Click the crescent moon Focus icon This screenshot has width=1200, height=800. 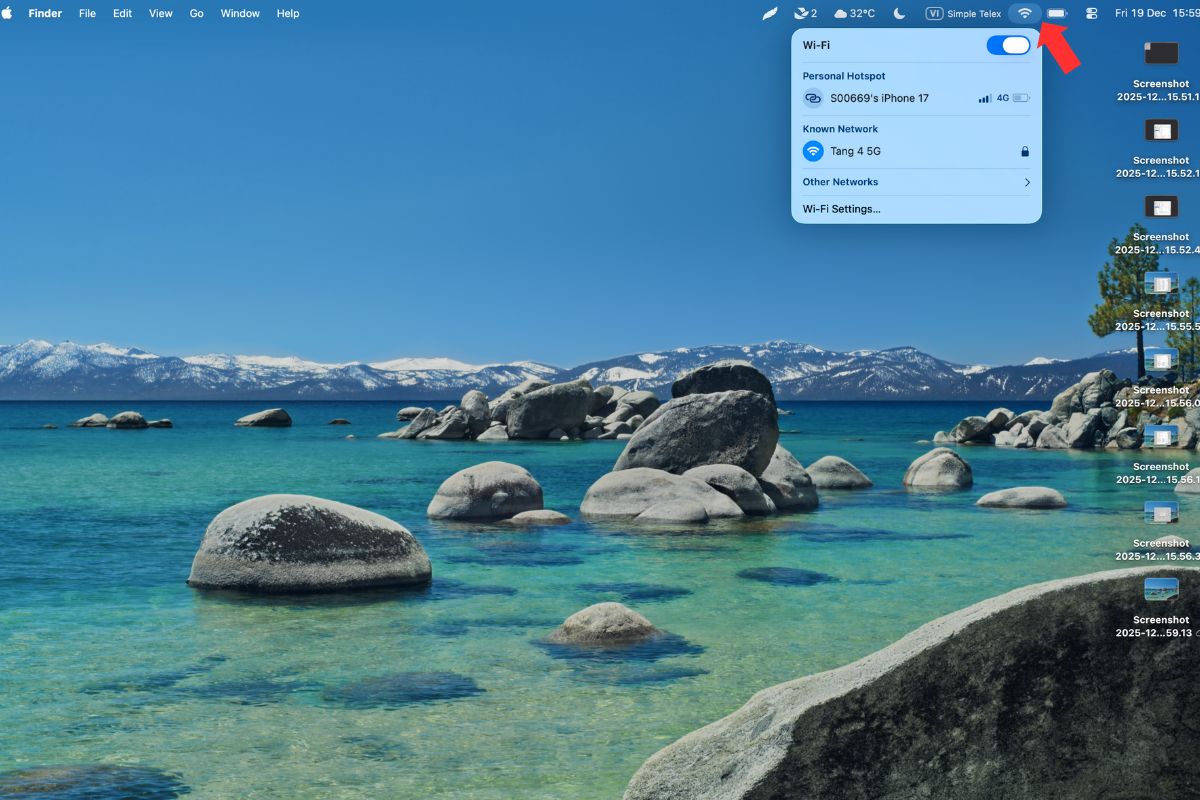[x=899, y=13]
